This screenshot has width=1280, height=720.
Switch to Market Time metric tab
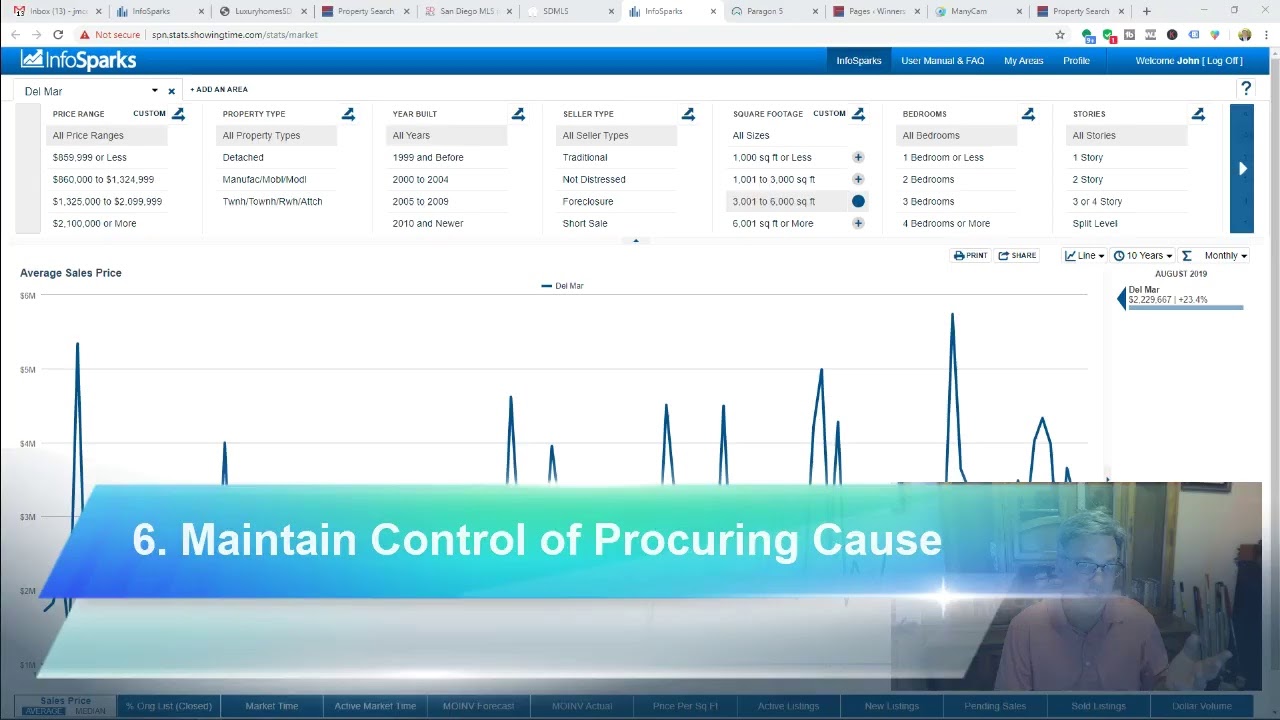[272, 706]
